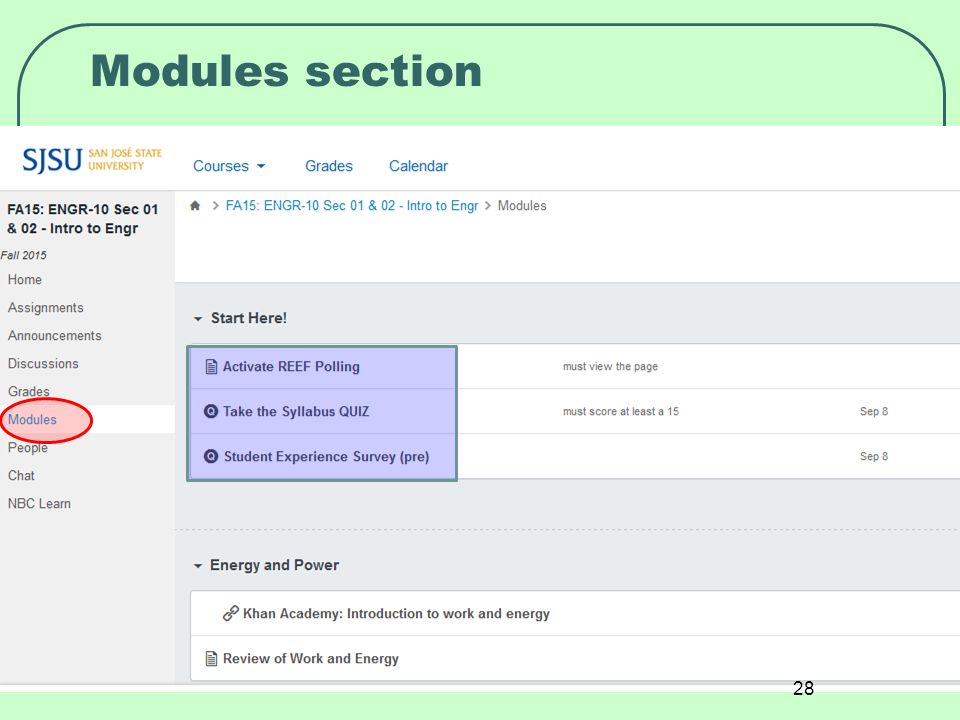Screen dimensions: 960x720
Task: Open Take the Syllabus QUIZ
Action: point(296,411)
